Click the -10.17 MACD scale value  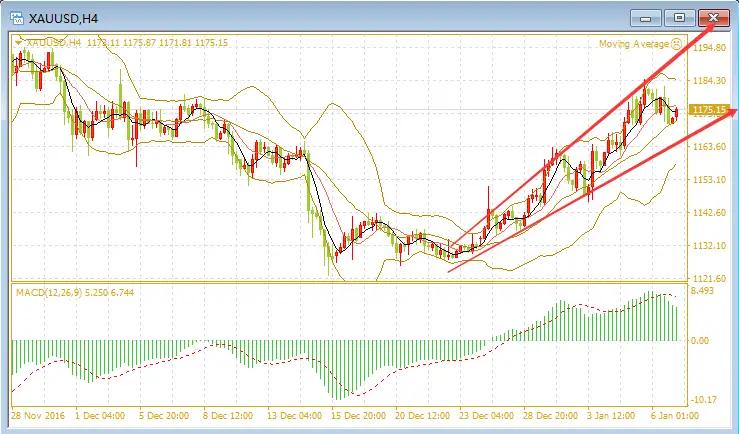[704, 400]
